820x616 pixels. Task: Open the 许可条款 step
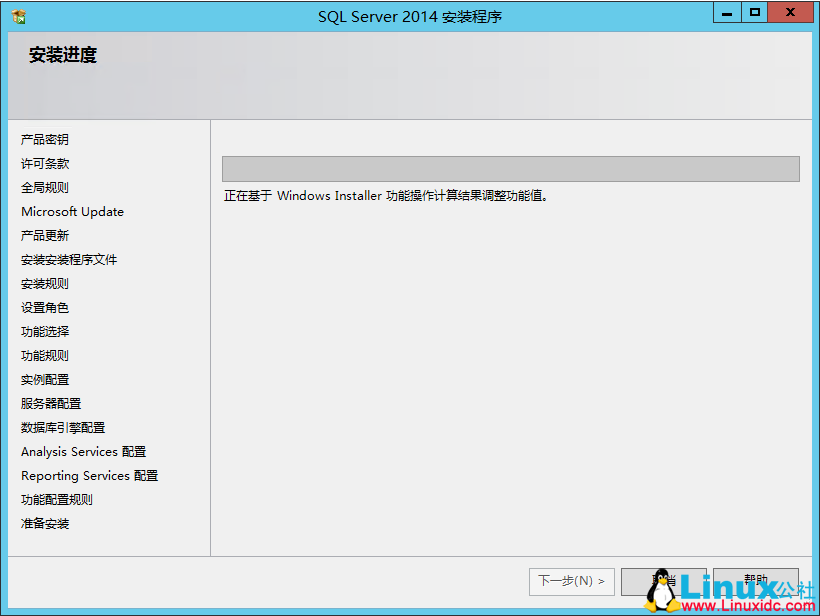point(43,163)
